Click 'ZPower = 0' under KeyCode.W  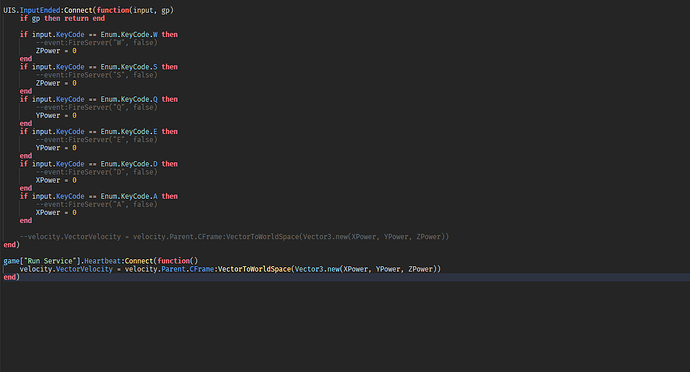(x=56, y=51)
